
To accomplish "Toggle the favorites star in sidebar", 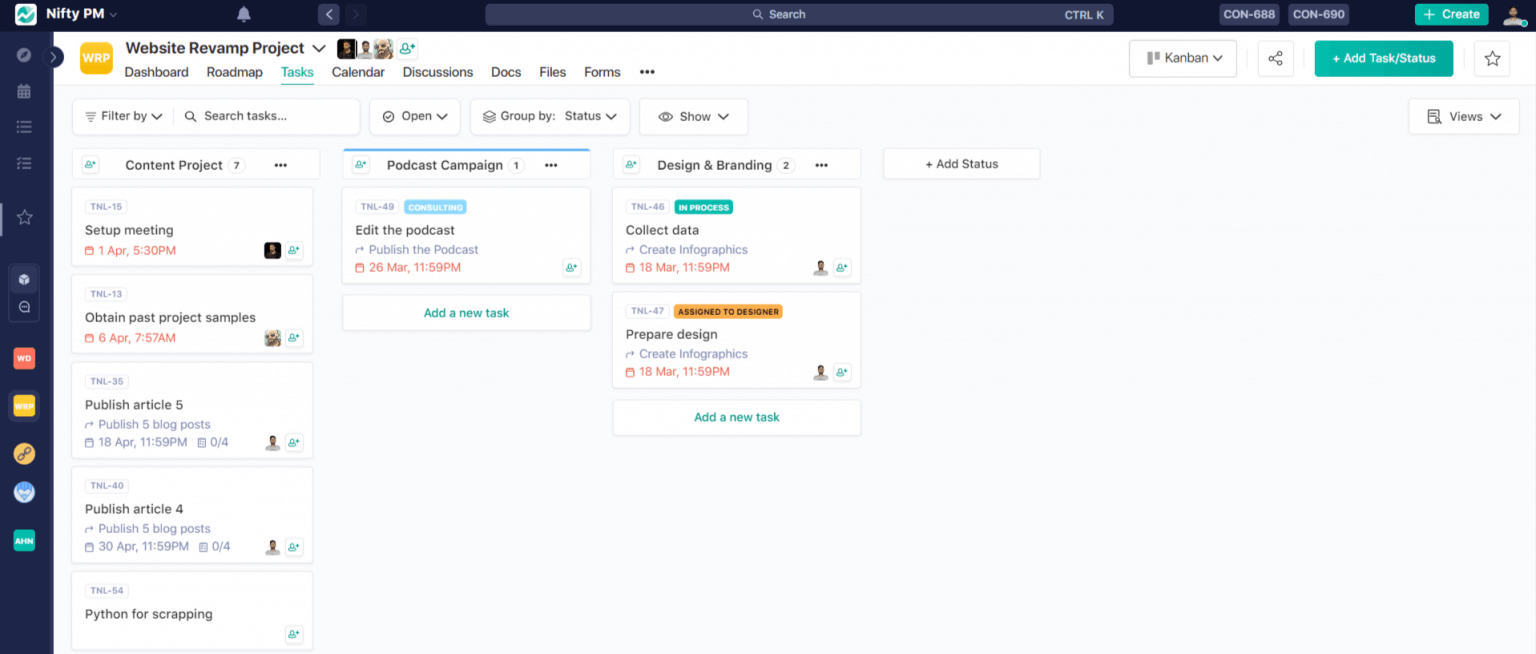I will [x=24, y=217].
